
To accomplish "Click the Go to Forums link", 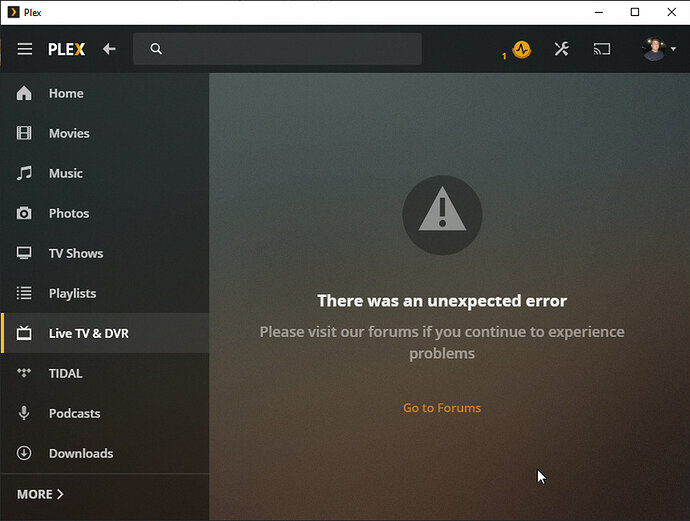I will point(442,408).
